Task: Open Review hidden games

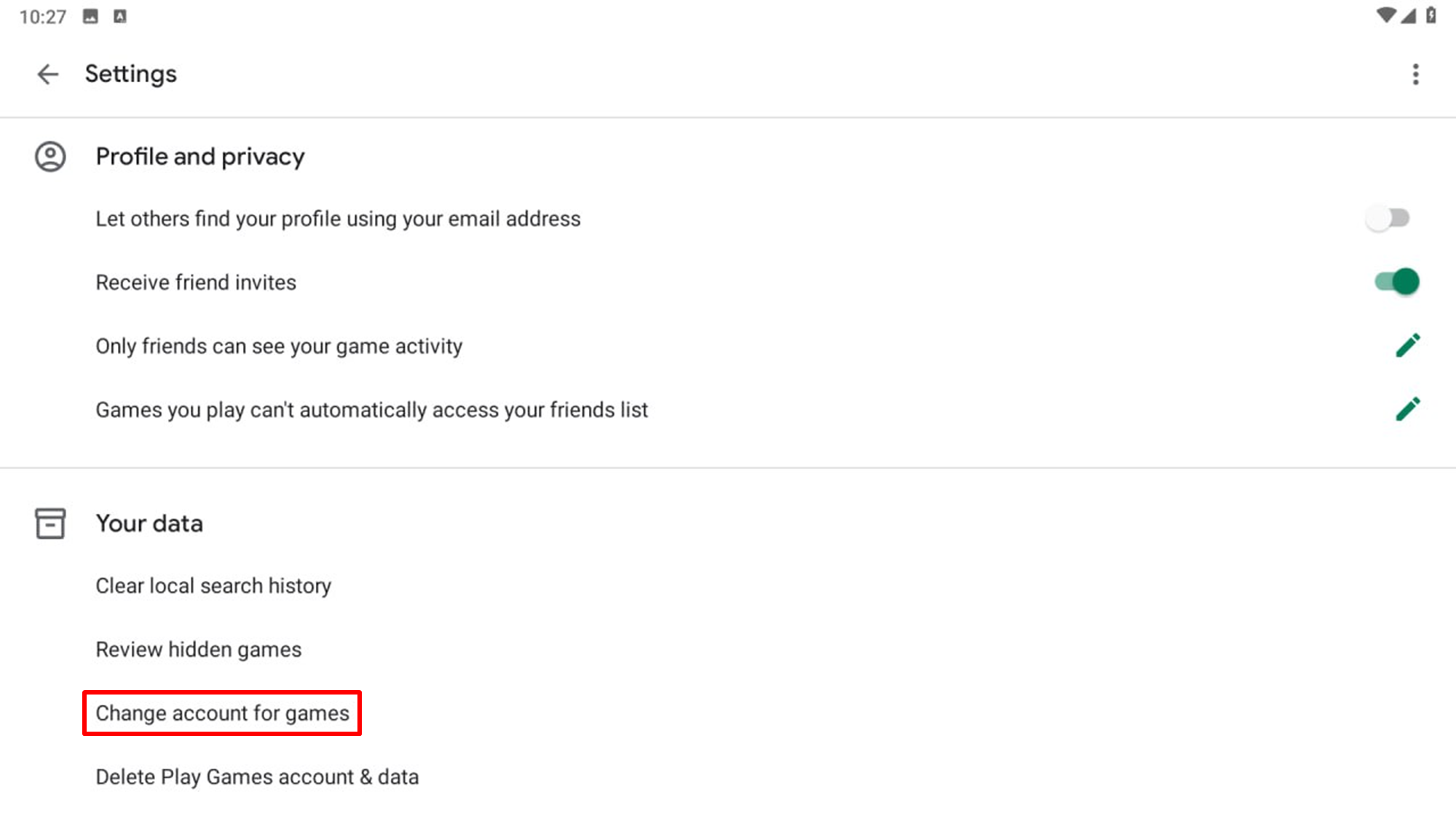Action: 198,649
